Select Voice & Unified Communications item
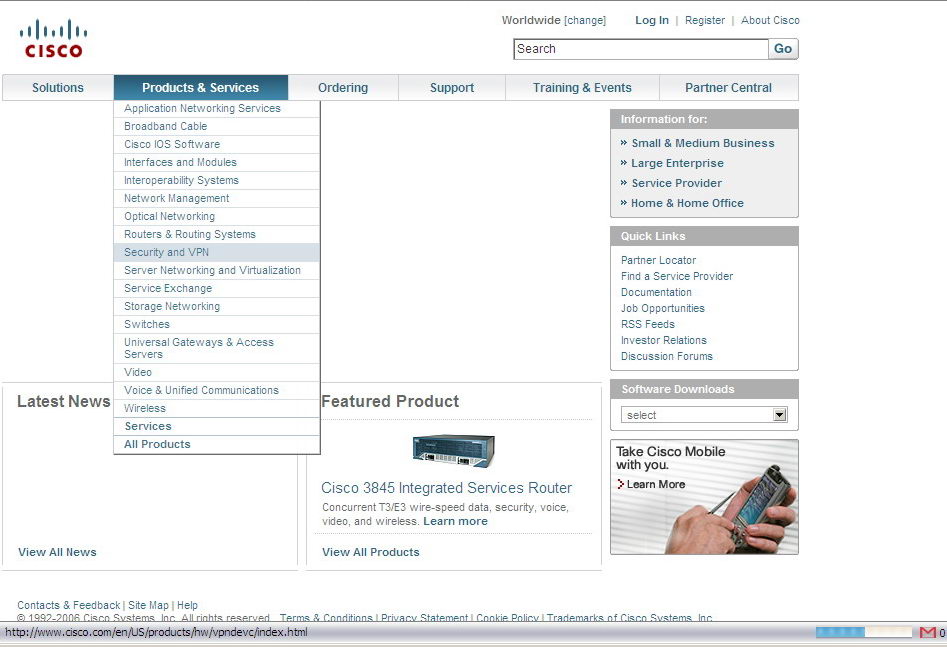 pos(217,390)
